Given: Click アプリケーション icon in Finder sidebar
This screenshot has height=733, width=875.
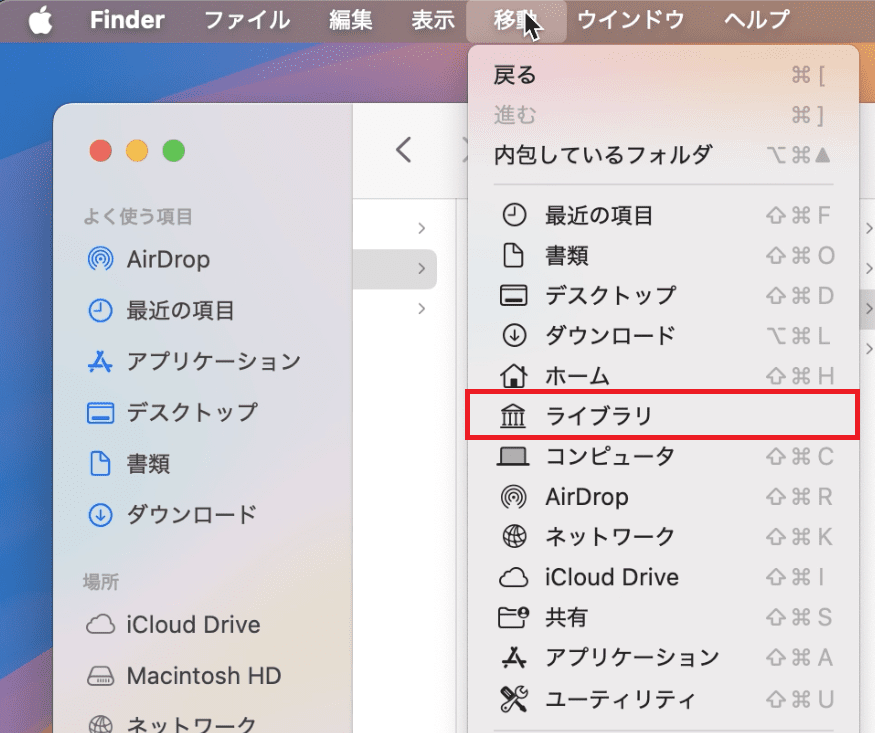Looking at the screenshot, I should tap(100, 361).
